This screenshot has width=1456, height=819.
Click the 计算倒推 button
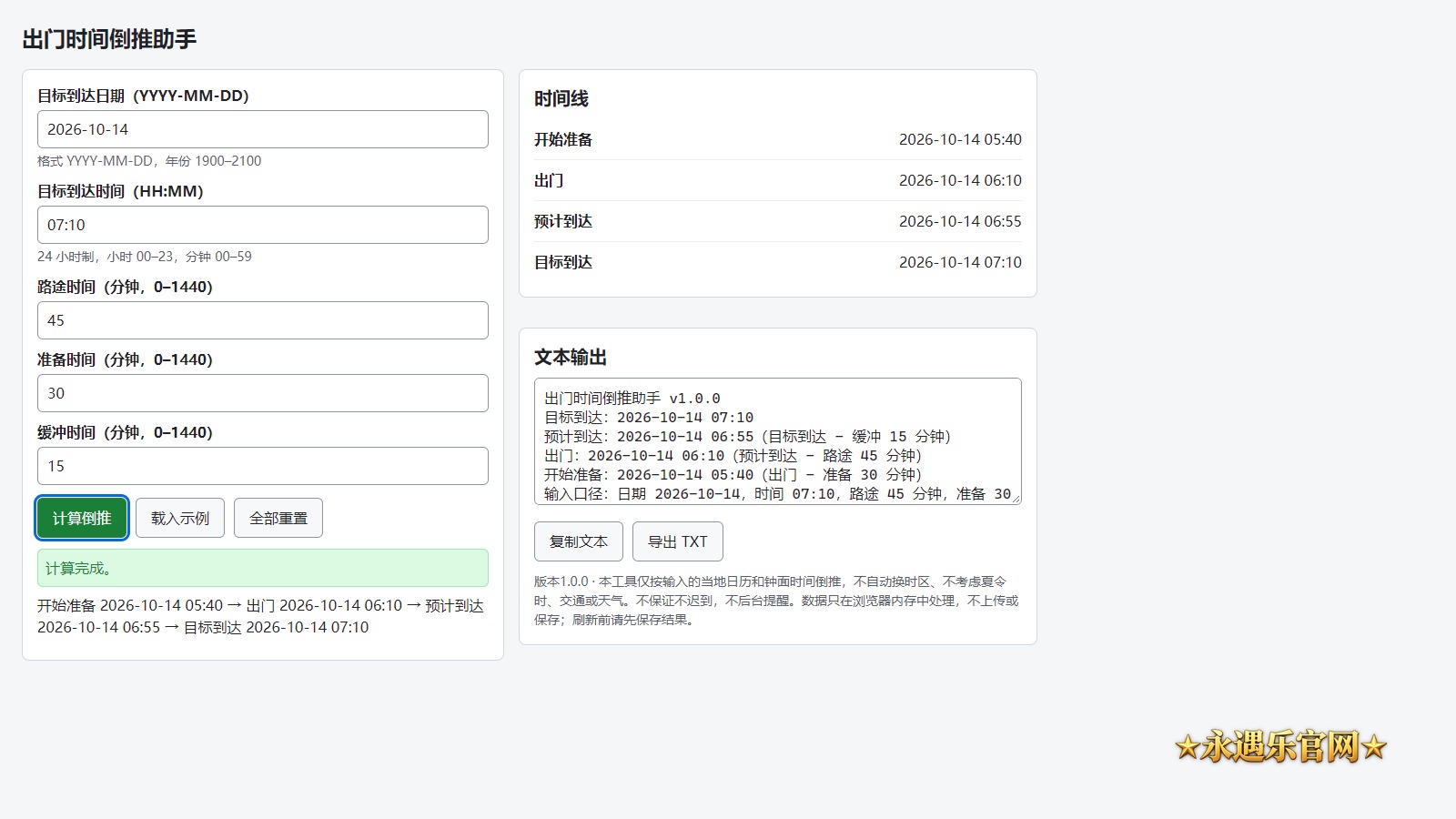tap(82, 518)
